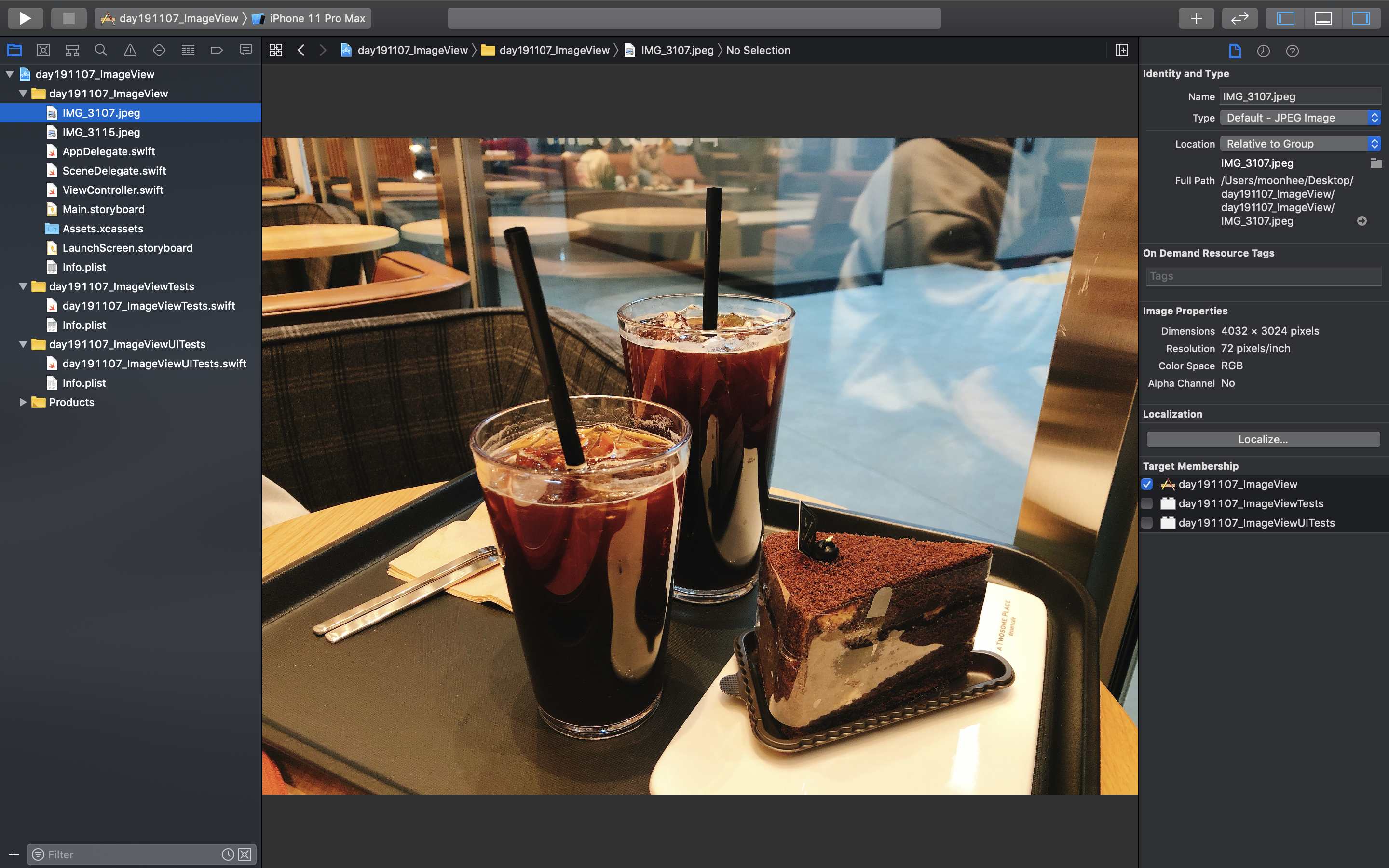Viewport: 1389px width, 868px height.
Task: Open the Breakpoint navigator icon
Action: (217, 51)
